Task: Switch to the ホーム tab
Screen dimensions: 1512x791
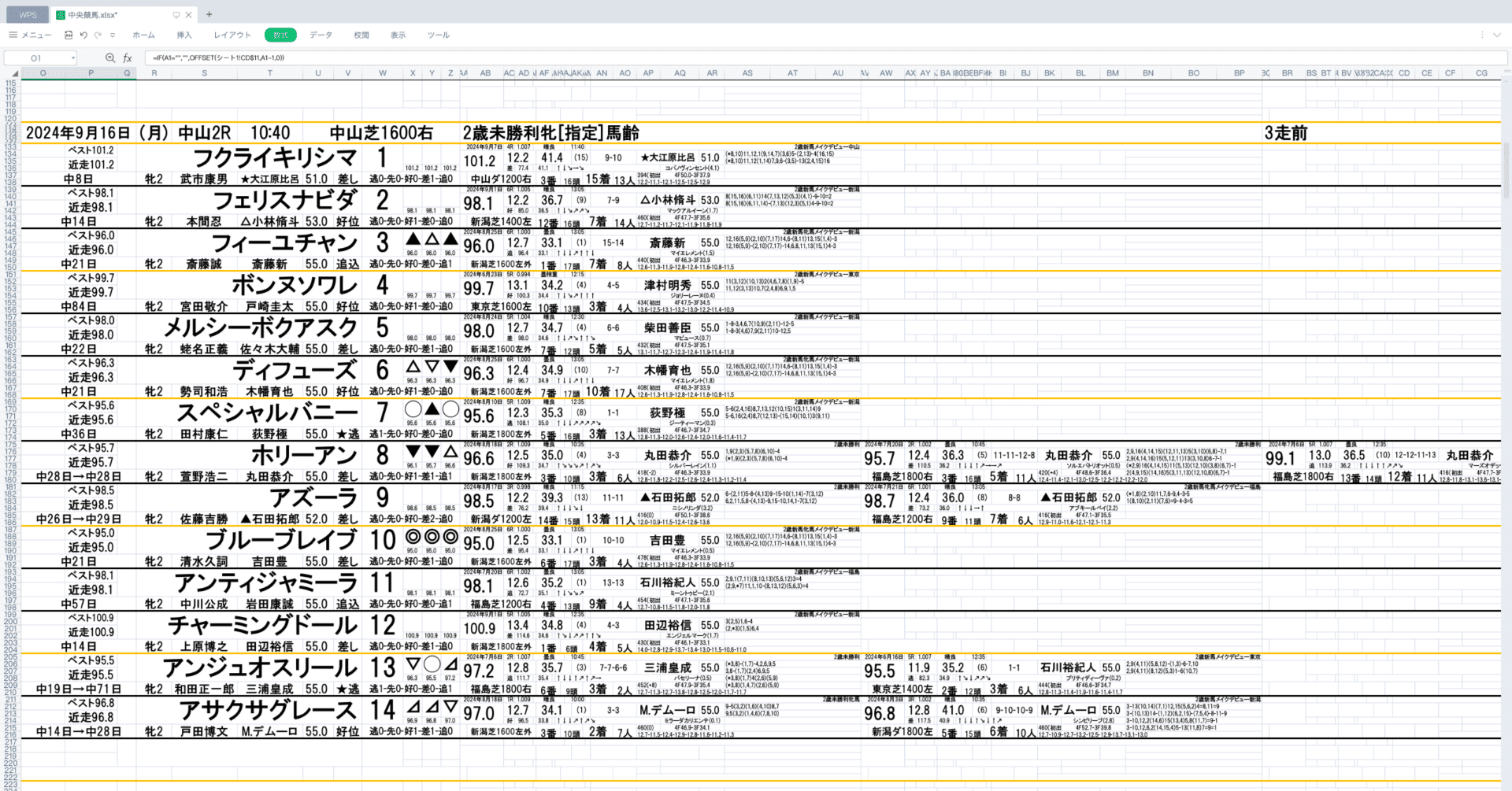Action: click(x=143, y=35)
